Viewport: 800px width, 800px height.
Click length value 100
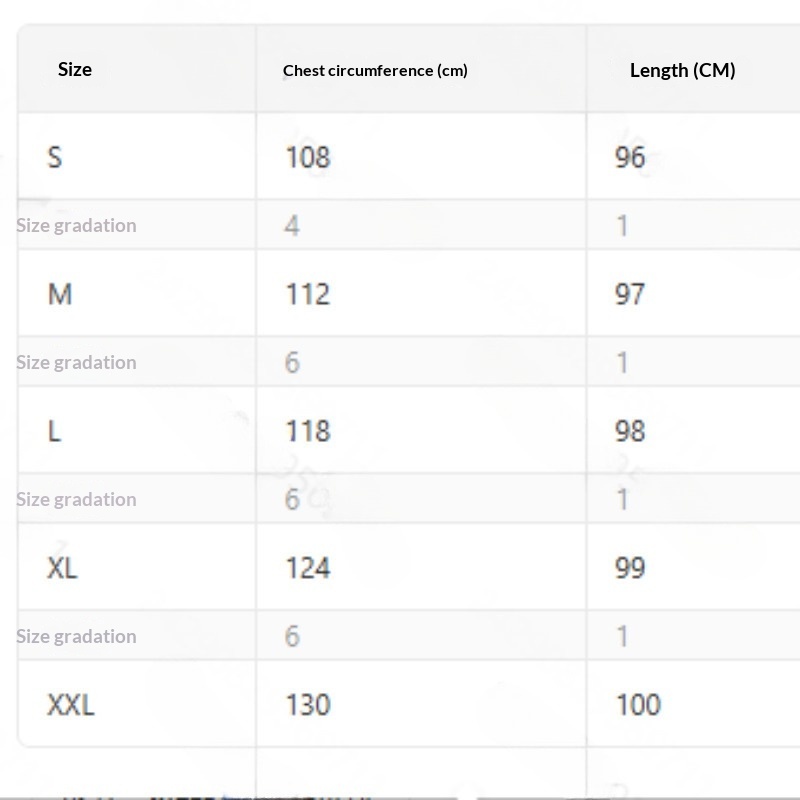click(638, 705)
